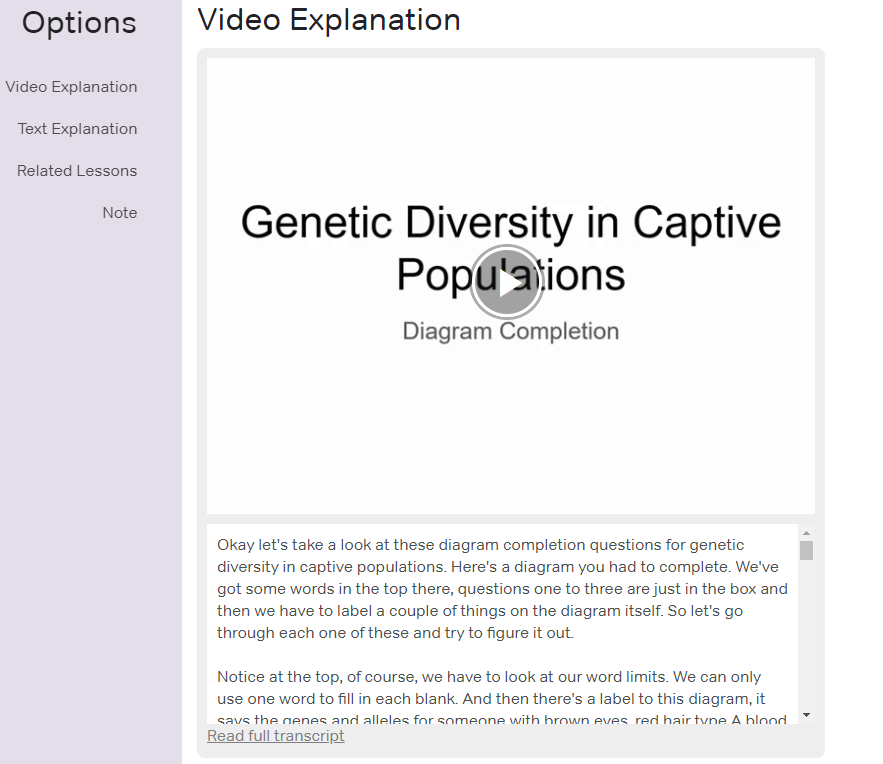Click the 'Genetic Diversity in Captive' title line
This screenshot has width=883, height=764.
(x=510, y=222)
